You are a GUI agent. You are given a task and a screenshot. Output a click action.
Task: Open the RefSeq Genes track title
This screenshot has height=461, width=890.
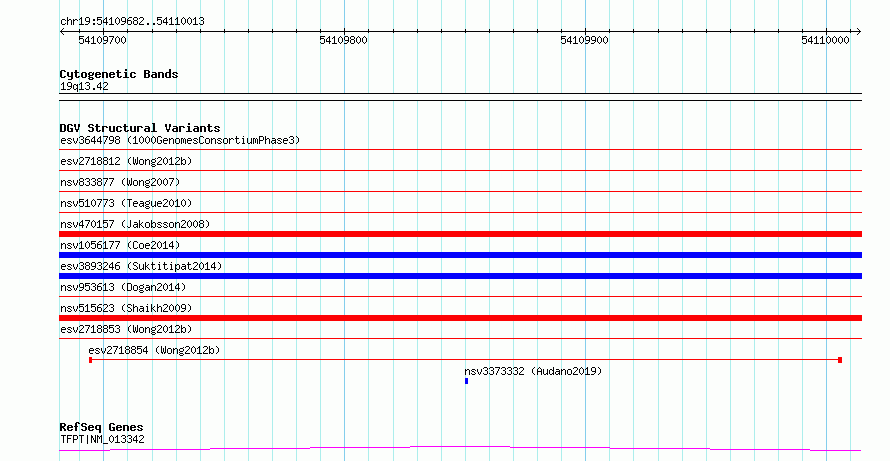pos(101,427)
